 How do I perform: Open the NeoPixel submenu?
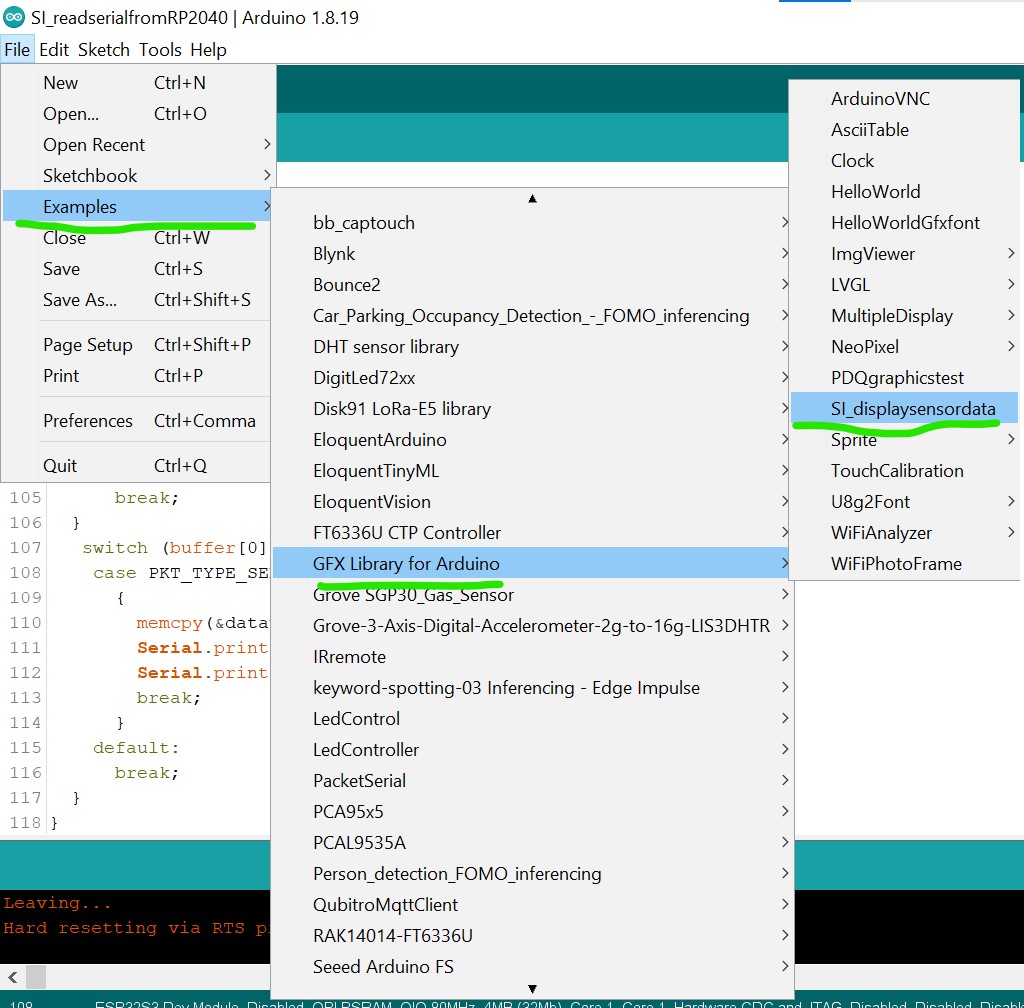tap(904, 347)
